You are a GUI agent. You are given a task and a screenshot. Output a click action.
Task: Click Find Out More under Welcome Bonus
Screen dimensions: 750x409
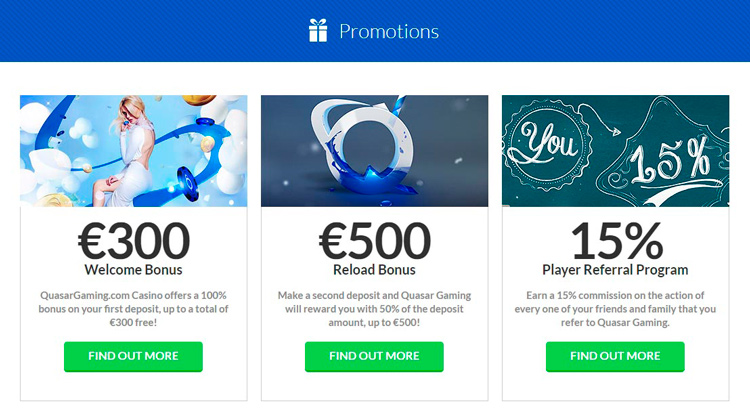click(x=133, y=356)
